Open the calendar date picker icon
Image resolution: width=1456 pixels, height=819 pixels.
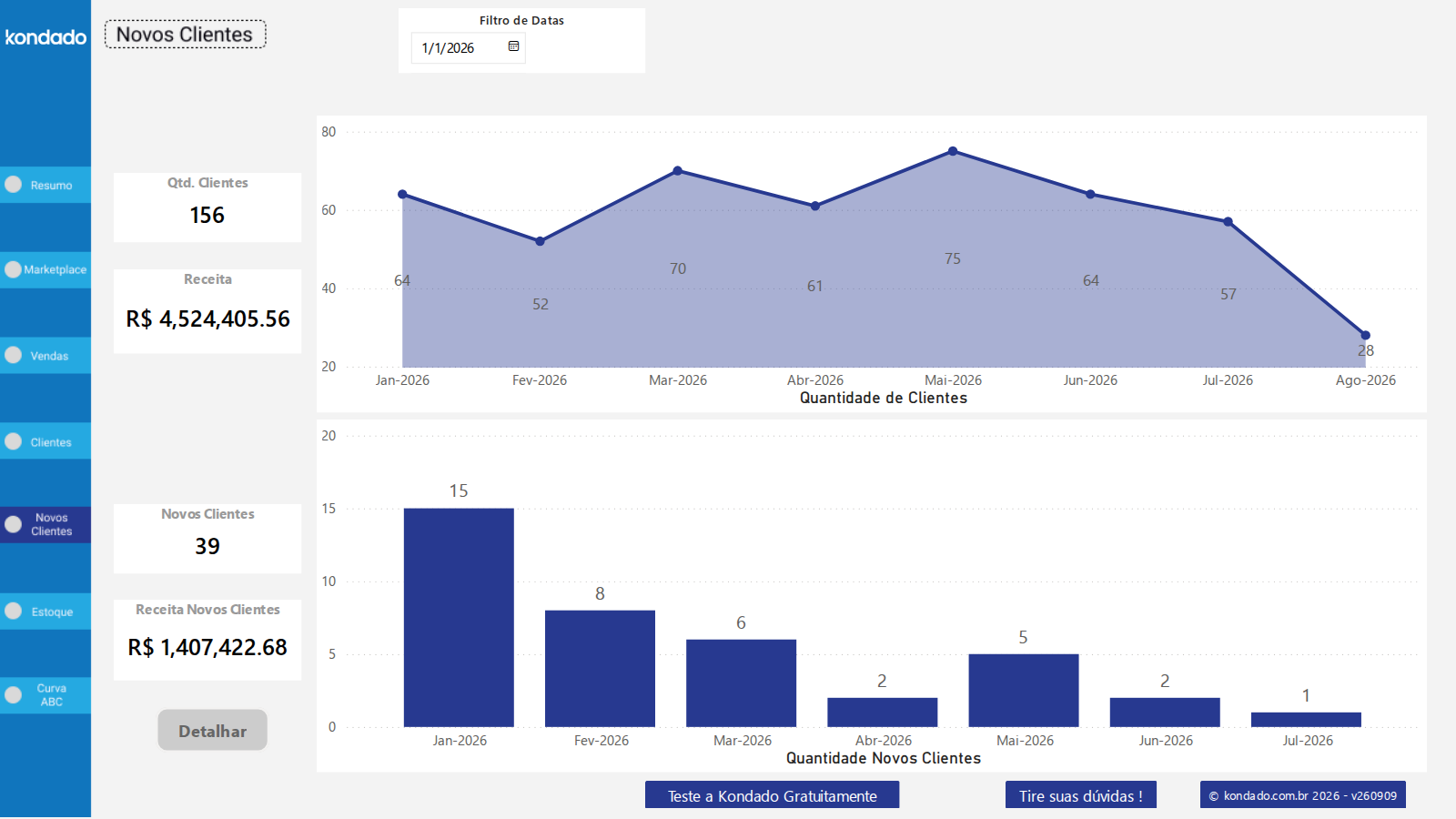[513, 46]
